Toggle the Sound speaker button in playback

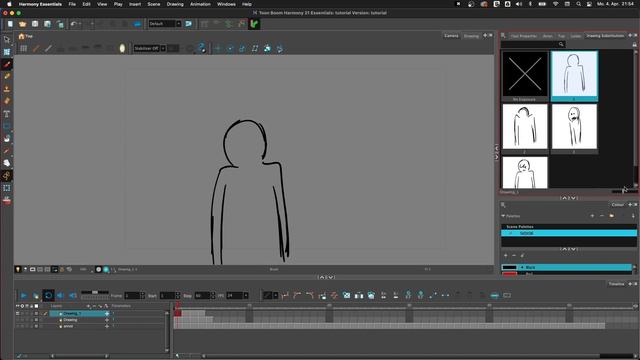[60, 296]
